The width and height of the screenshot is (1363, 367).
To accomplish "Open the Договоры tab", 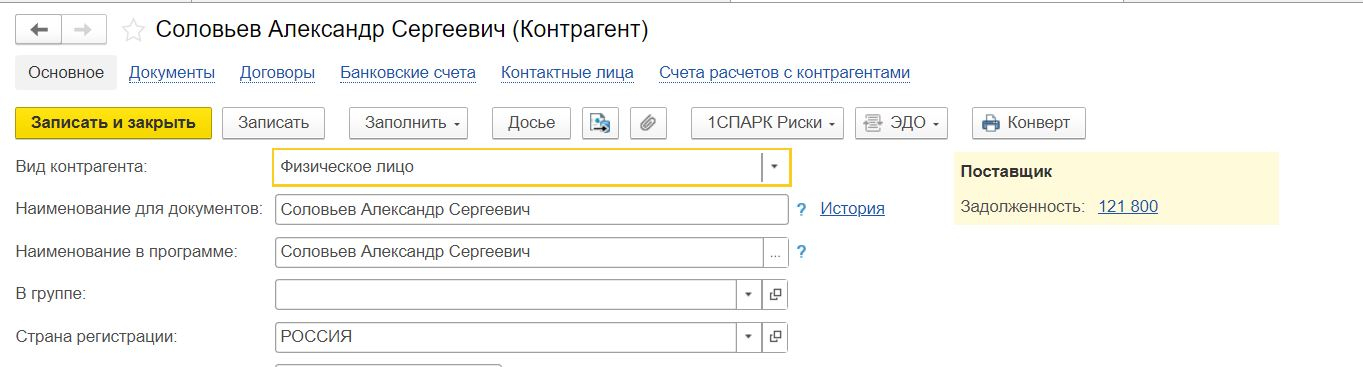I will (277, 72).
